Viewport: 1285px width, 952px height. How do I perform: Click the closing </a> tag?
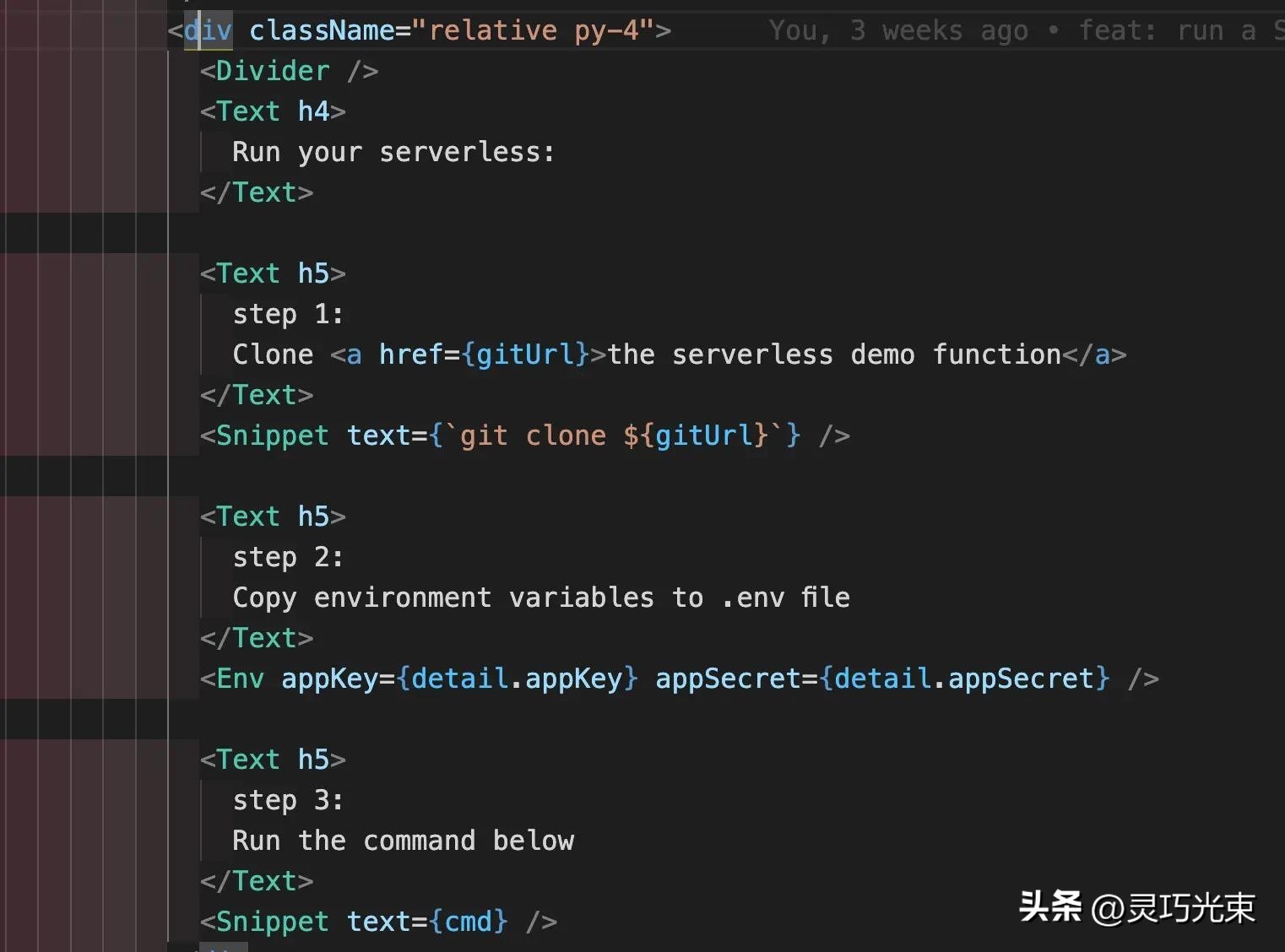tap(1098, 354)
